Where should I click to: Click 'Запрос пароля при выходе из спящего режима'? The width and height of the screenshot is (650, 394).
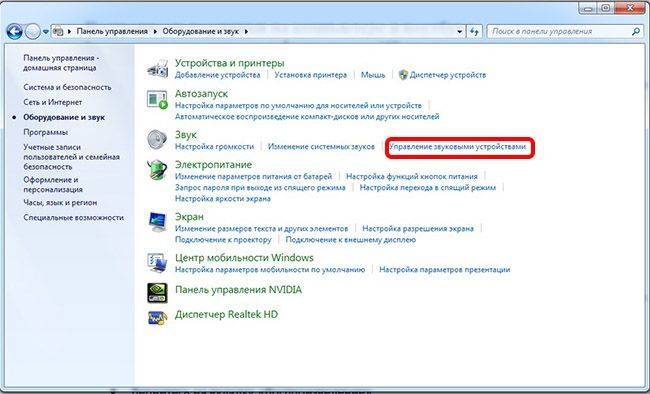[x=260, y=187]
